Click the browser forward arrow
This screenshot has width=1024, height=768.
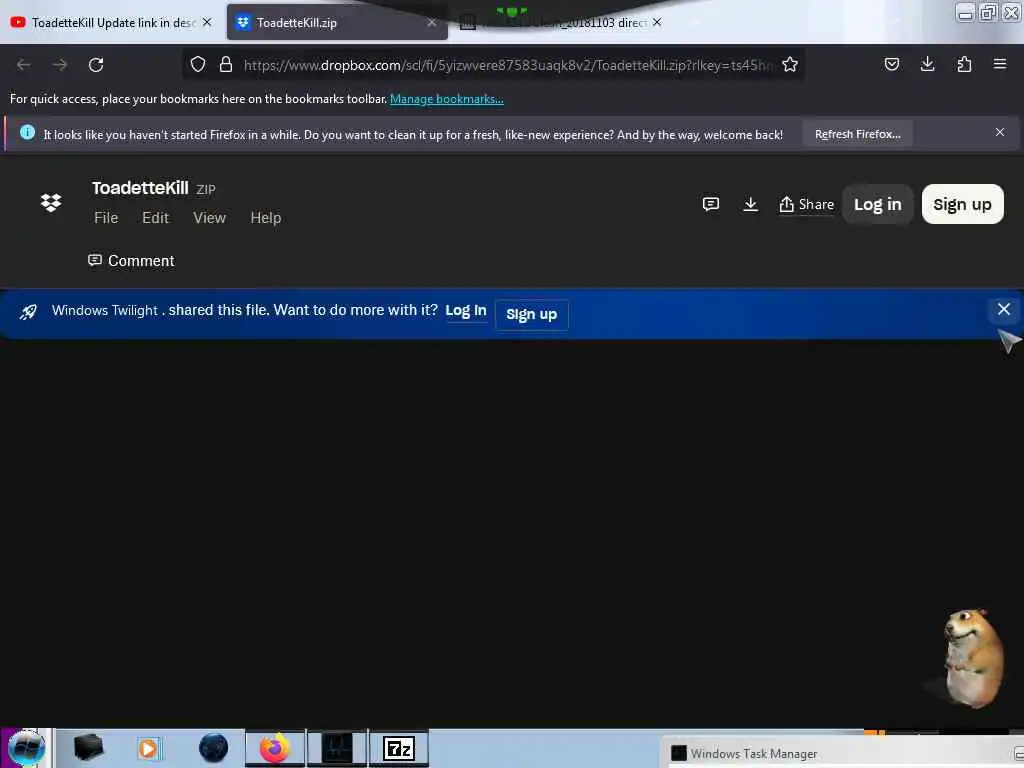tap(60, 65)
